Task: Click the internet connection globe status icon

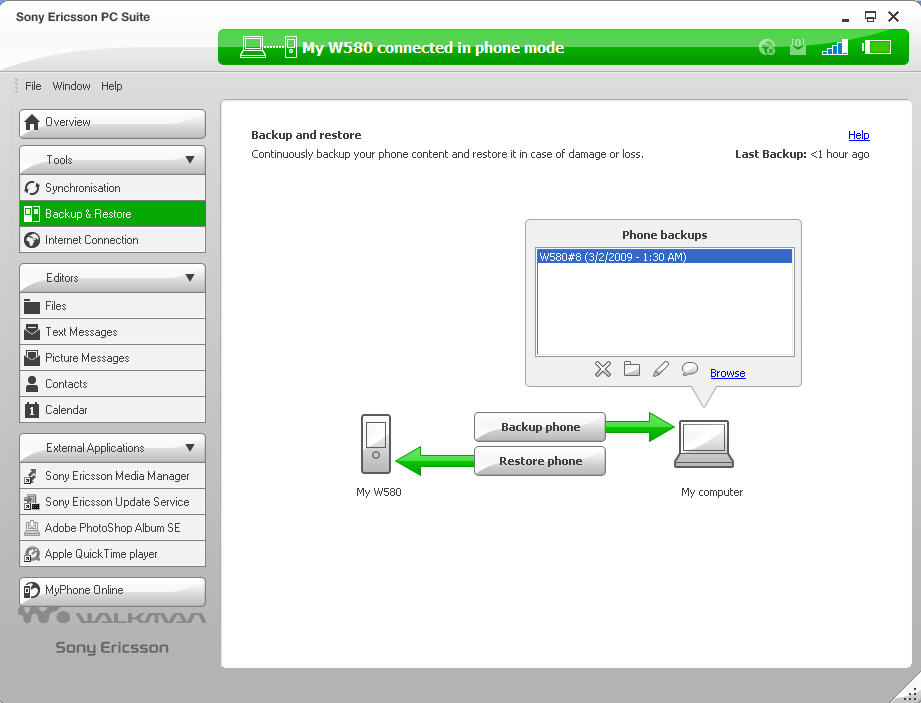Action: [x=767, y=47]
